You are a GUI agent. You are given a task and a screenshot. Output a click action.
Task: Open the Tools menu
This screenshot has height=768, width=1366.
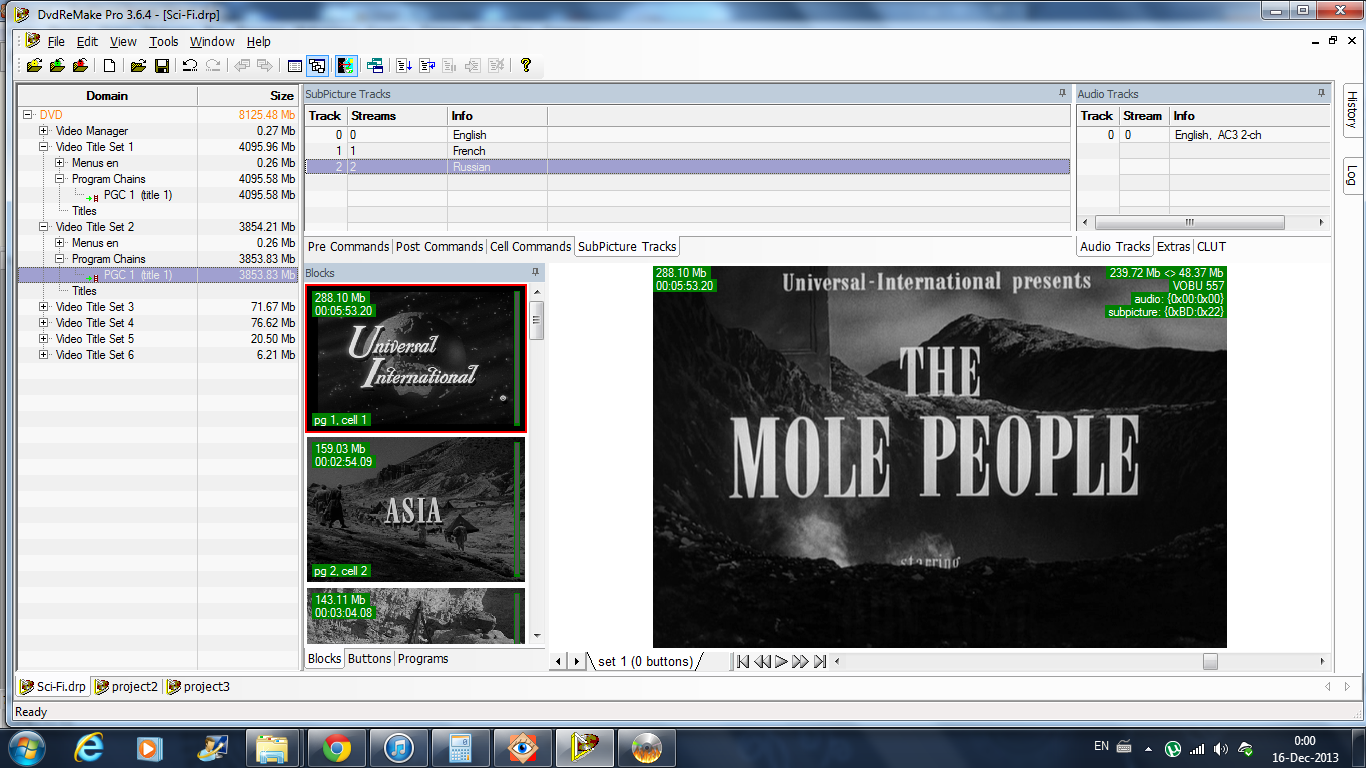[164, 42]
